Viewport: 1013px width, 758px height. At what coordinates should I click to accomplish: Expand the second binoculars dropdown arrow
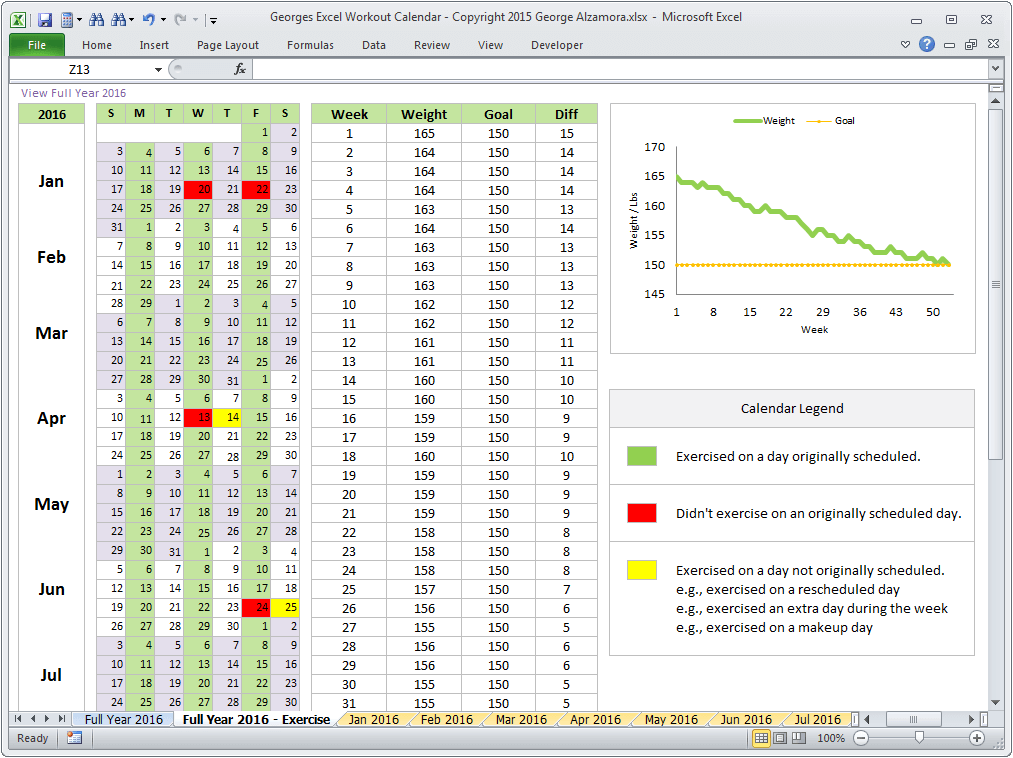click(x=131, y=20)
